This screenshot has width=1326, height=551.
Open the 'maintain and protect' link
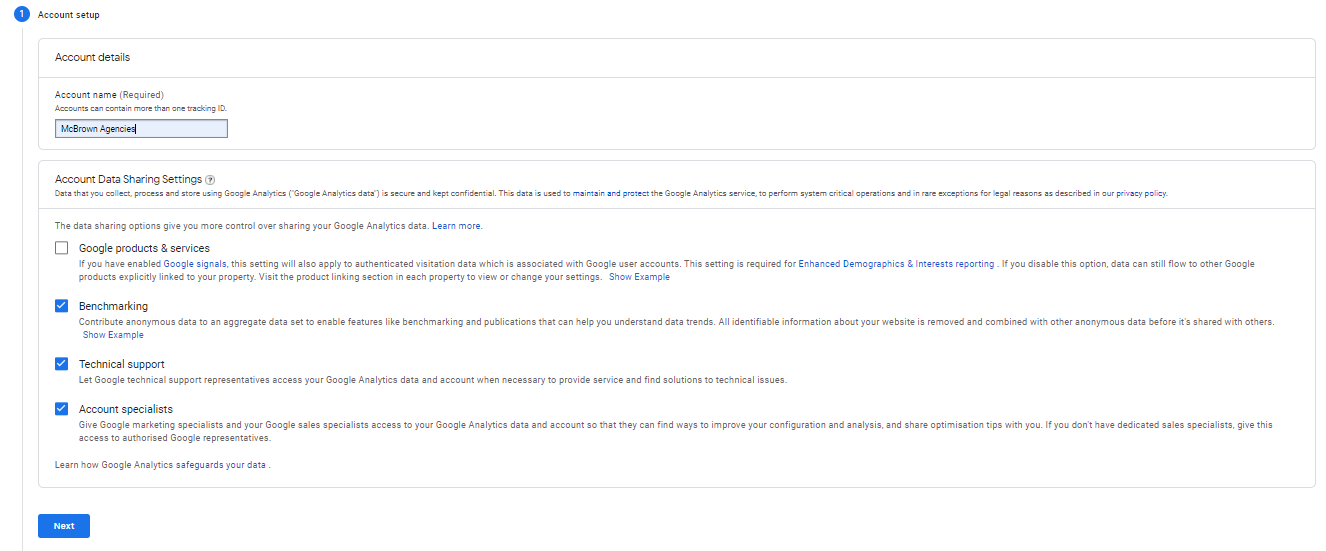click(611, 193)
